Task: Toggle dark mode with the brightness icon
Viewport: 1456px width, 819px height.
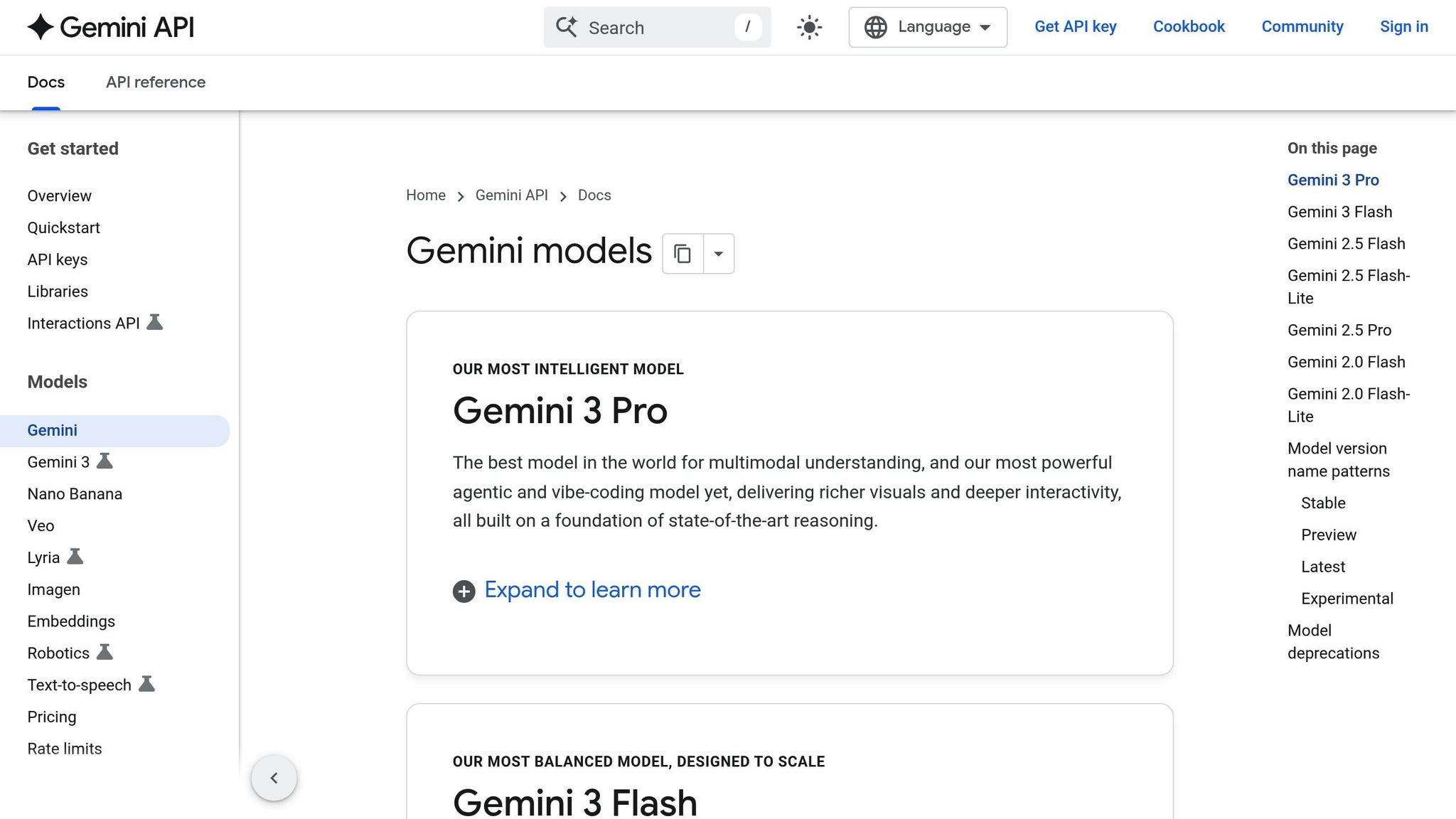Action: (x=809, y=27)
